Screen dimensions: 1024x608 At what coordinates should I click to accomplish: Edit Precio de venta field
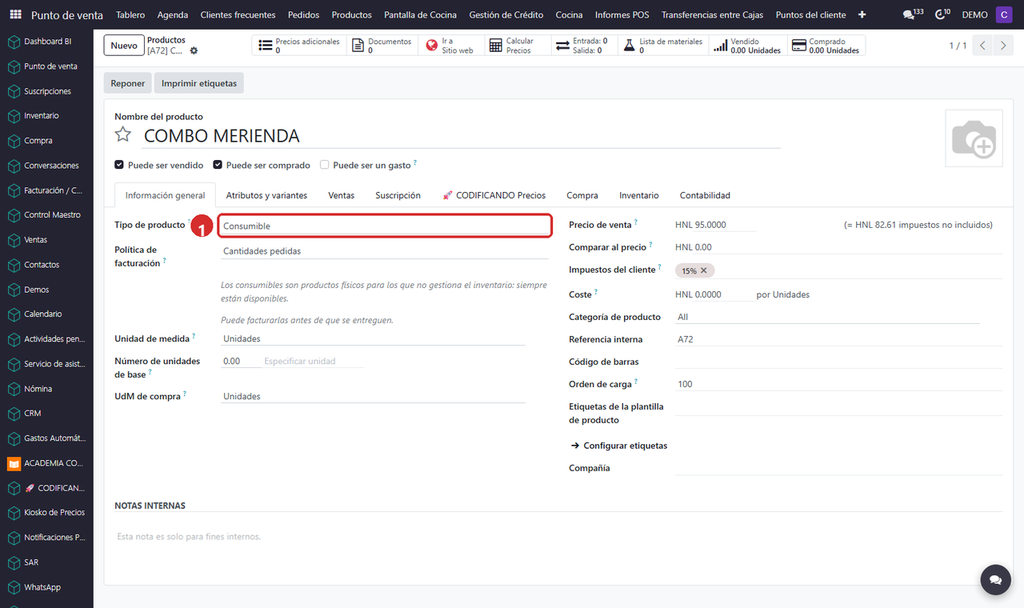(x=715, y=225)
